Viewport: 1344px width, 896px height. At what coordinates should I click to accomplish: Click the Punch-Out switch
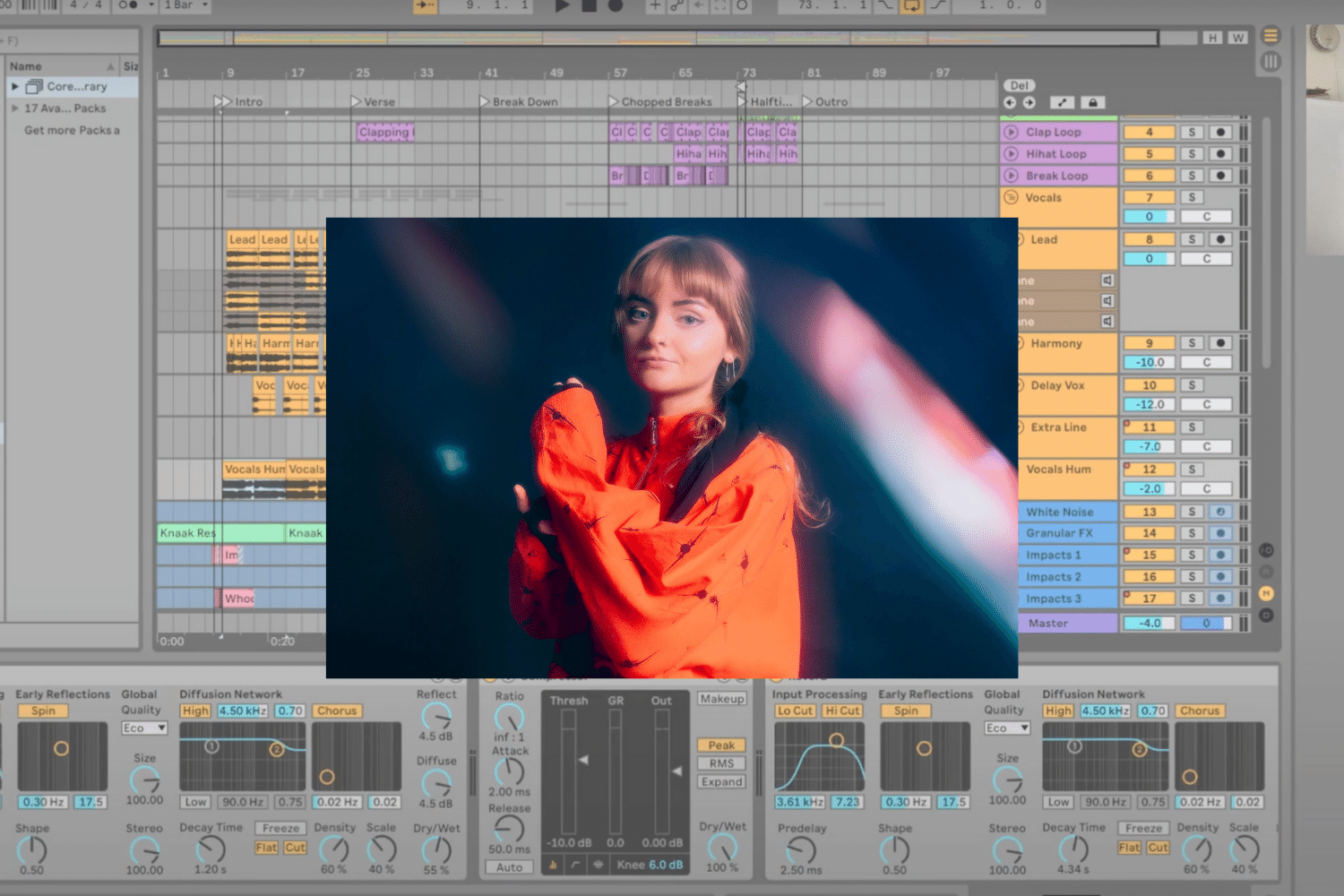pyautogui.click(x=937, y=5)
